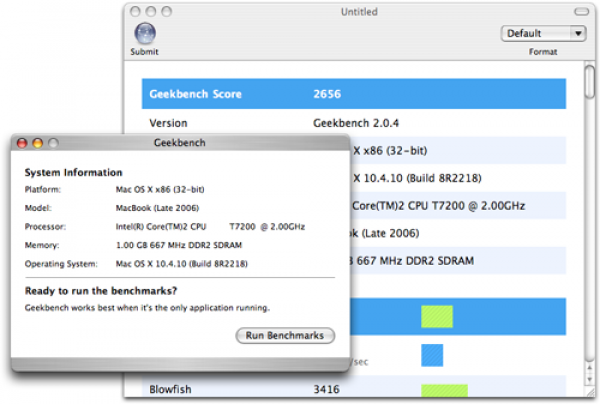Open the Default format dropdown
This screenshot has width=600, height=404.
[543, 34]
